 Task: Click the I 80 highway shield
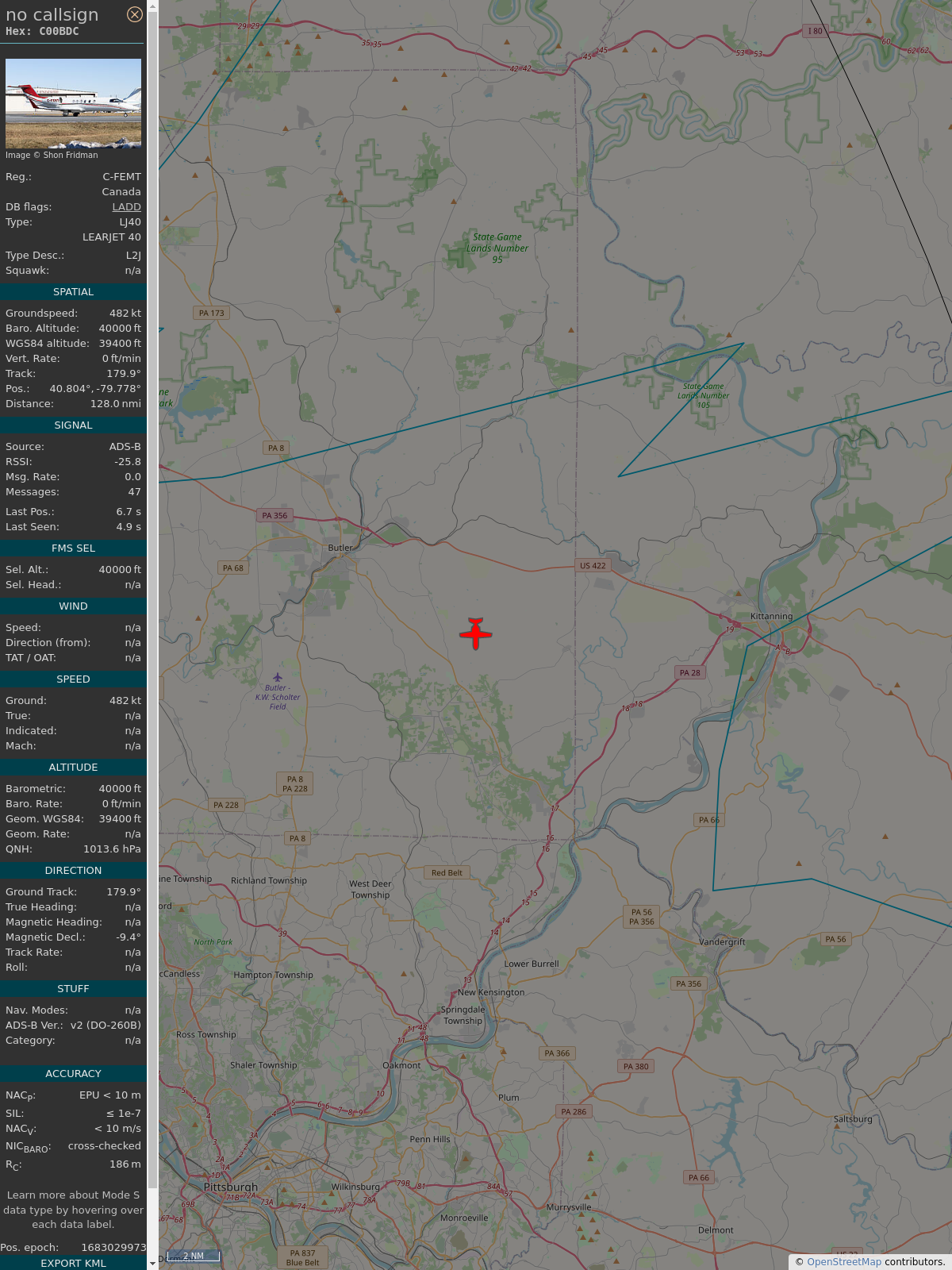pos(816,31)
